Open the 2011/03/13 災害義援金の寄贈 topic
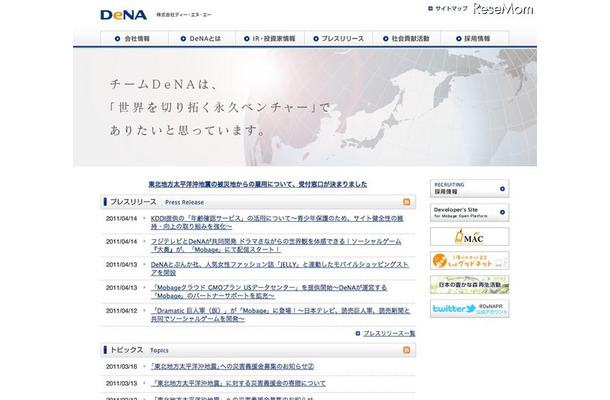 (x=238, y=383)
